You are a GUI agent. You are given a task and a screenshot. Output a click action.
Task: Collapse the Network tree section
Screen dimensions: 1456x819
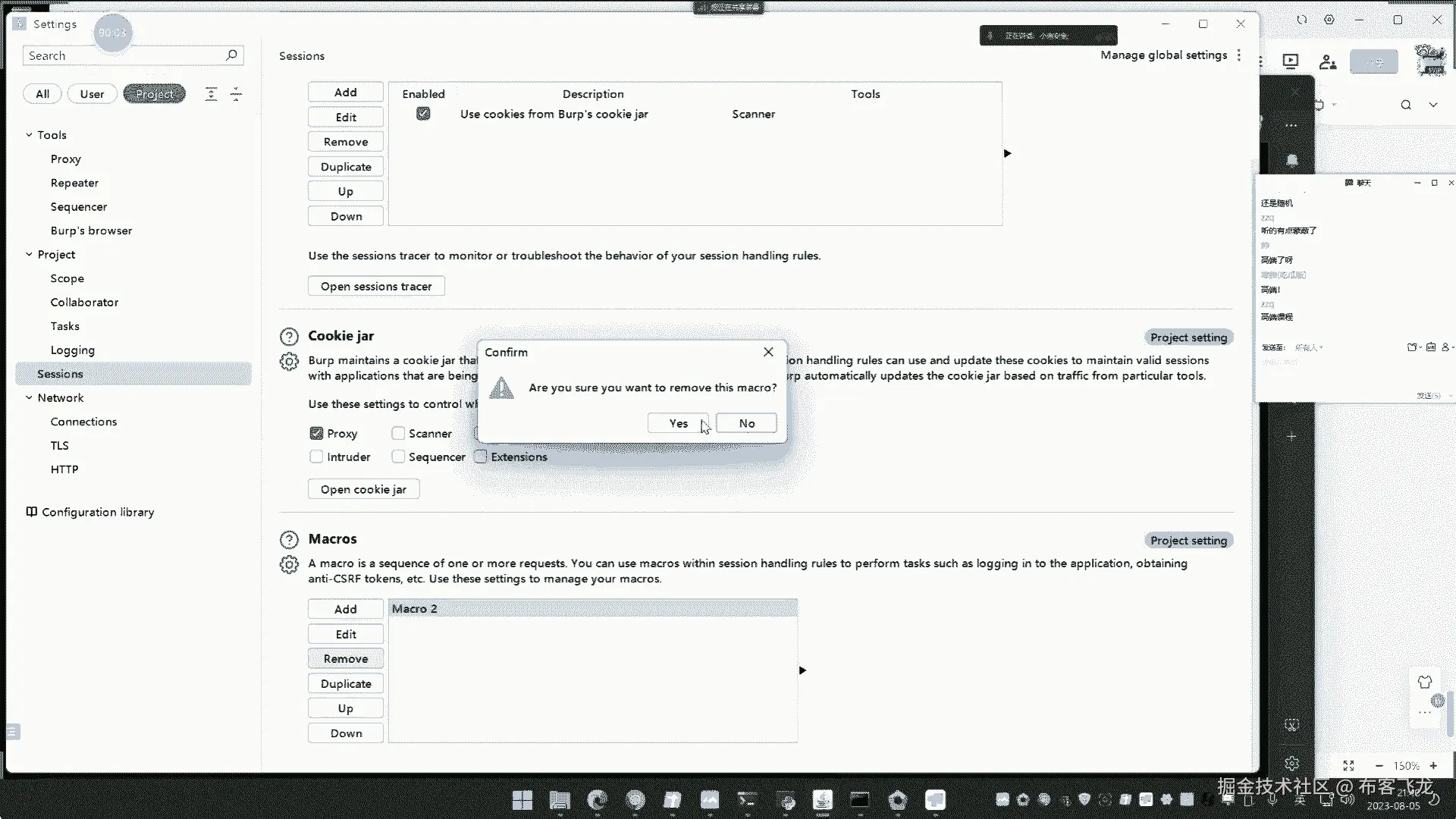(29, 398)
